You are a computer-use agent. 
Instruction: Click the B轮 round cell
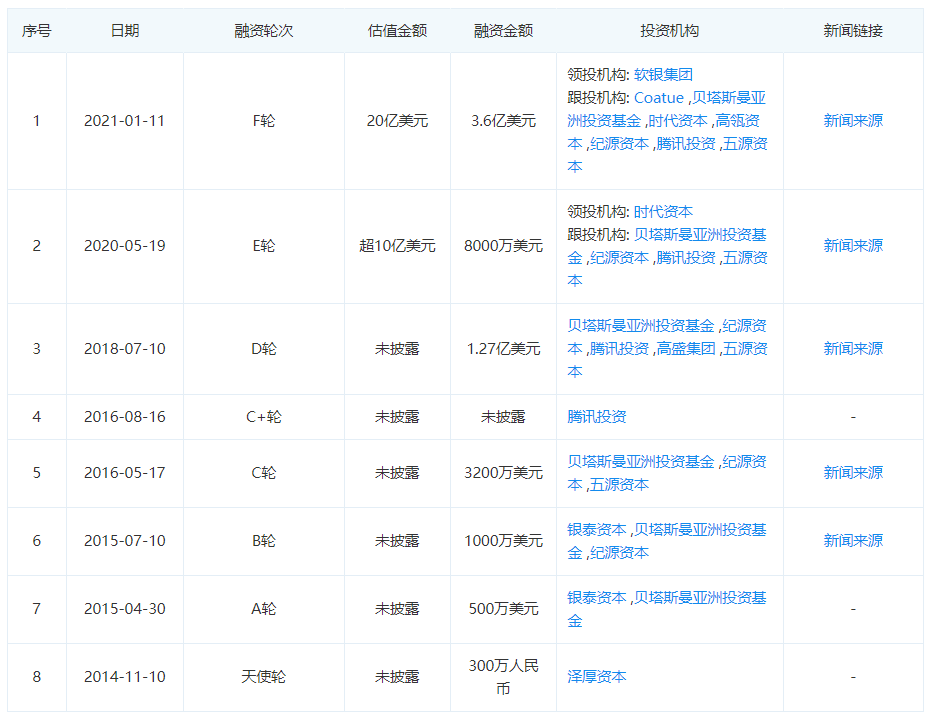pos(264,540)
